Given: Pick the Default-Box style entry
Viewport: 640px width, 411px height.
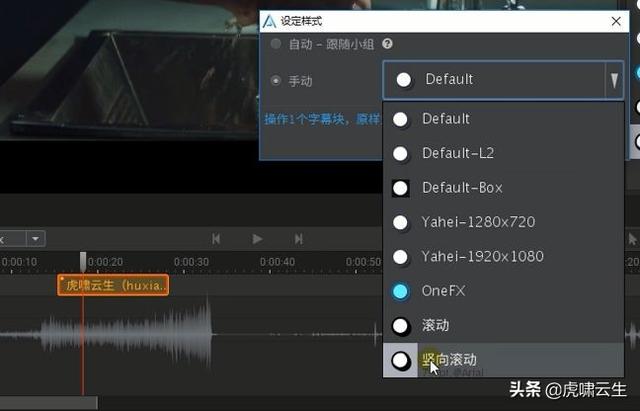Looking at the screenshot, I should pos(503,188).
